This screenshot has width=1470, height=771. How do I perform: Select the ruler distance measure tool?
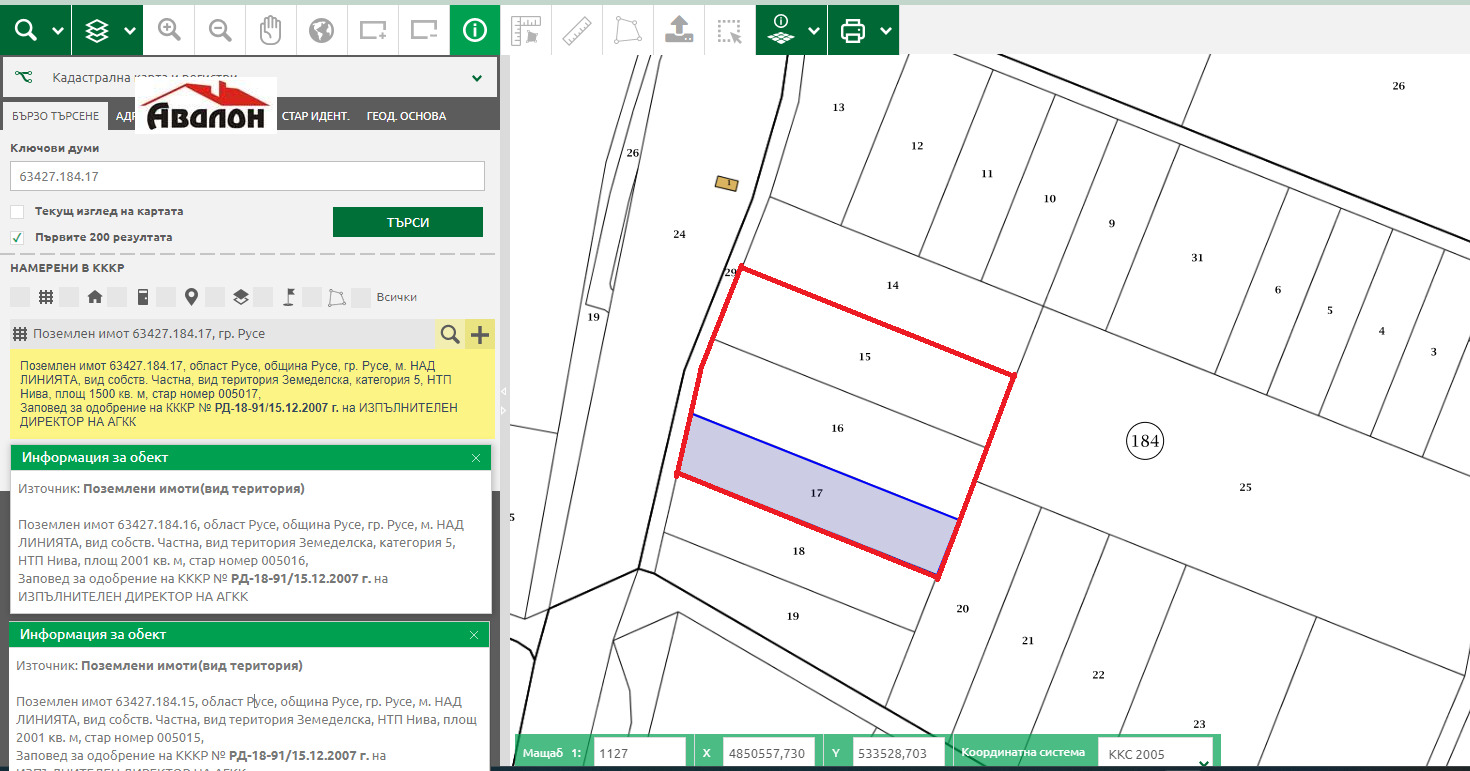coord(577,30)
